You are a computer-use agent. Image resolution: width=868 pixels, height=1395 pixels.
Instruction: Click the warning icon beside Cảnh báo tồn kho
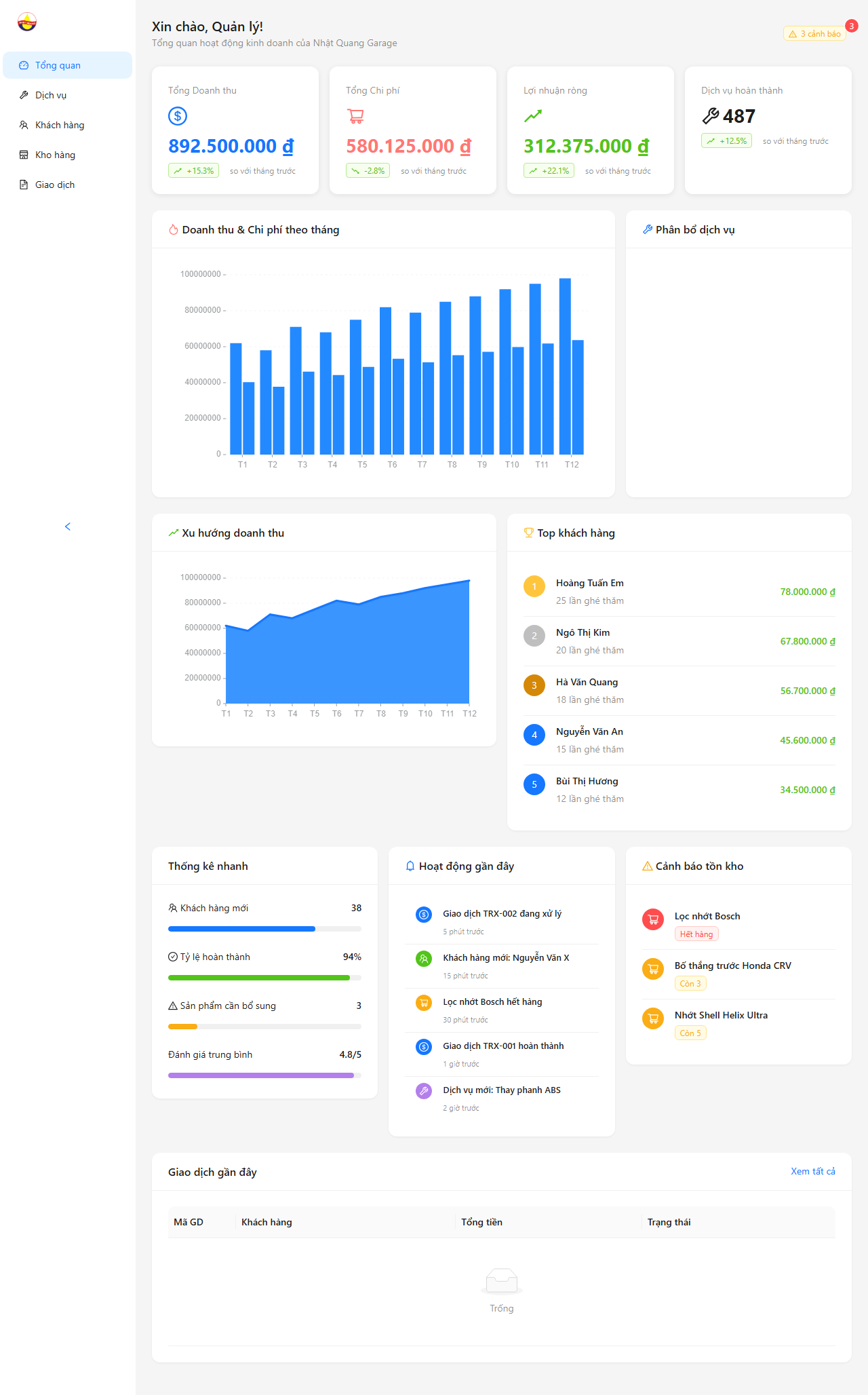pos(648,866)
